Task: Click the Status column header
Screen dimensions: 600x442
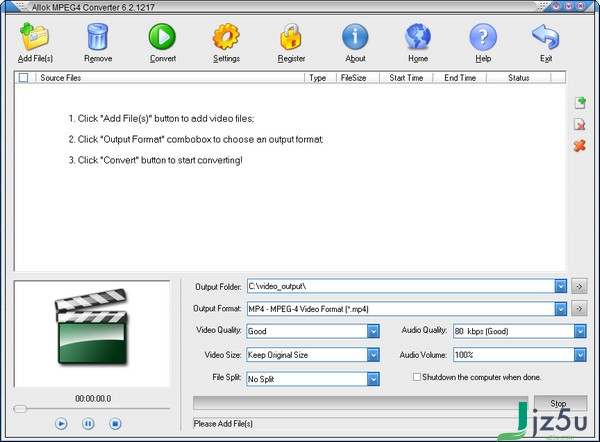Action: (x=519, y=78)
